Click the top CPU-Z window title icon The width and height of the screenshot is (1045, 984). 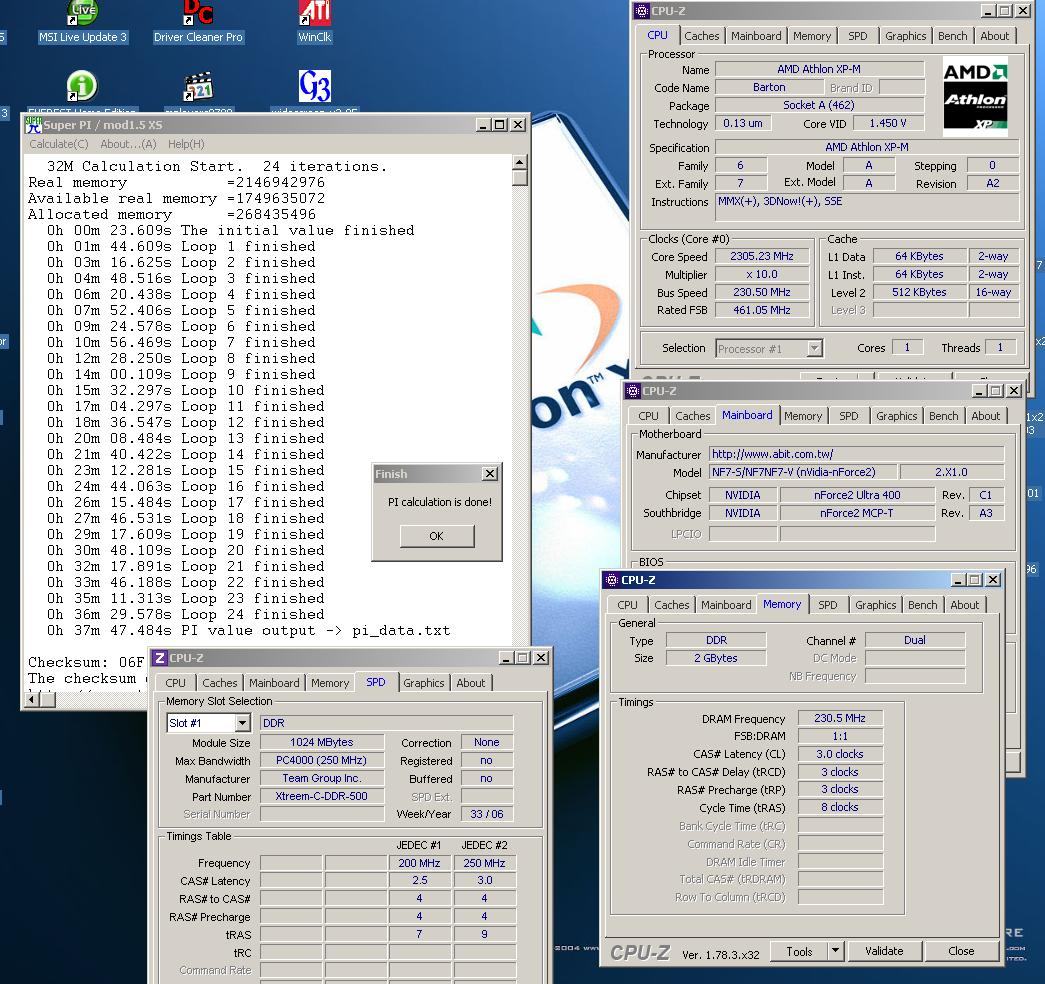[x=642, y=11]
